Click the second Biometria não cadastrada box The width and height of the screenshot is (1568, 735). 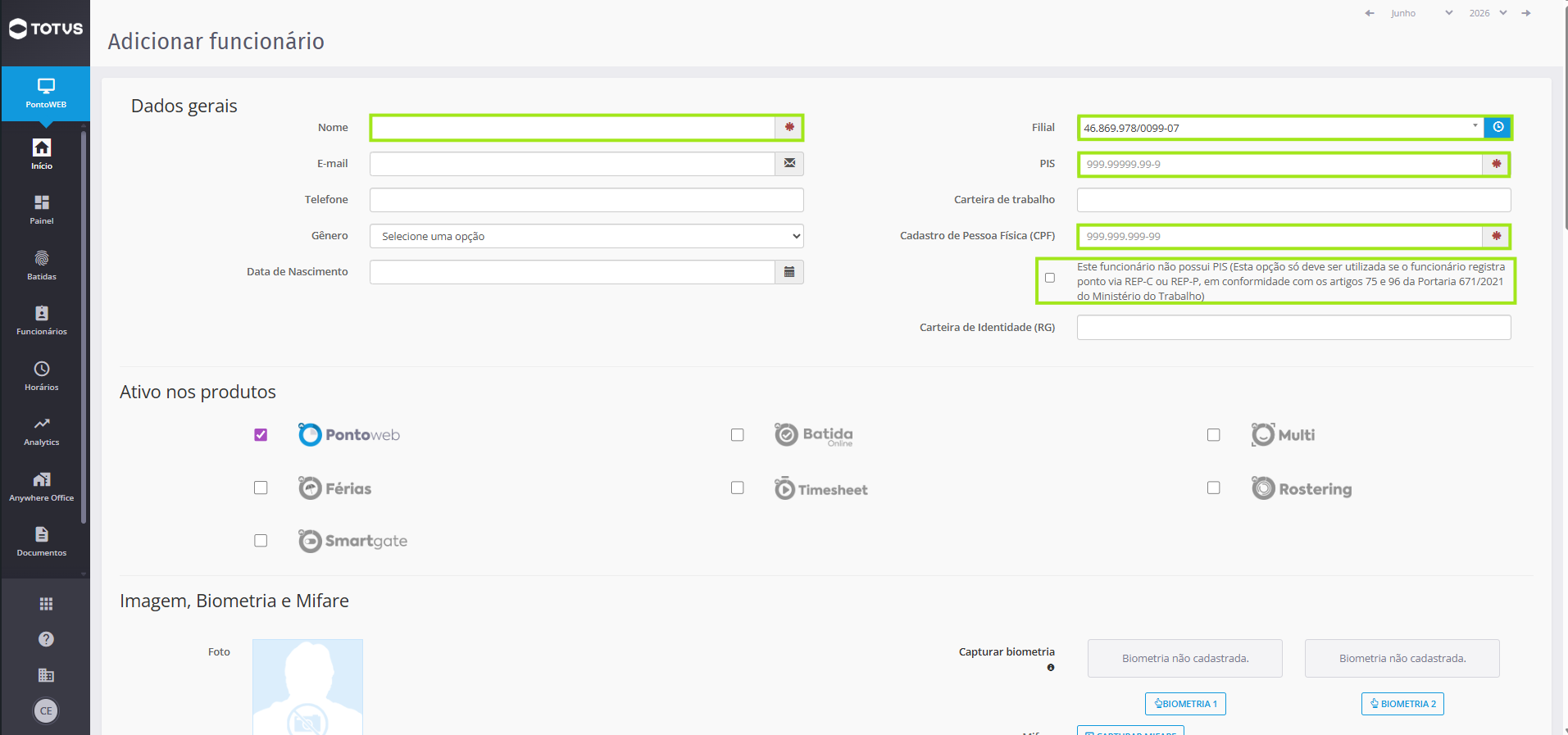(1402, 658)
